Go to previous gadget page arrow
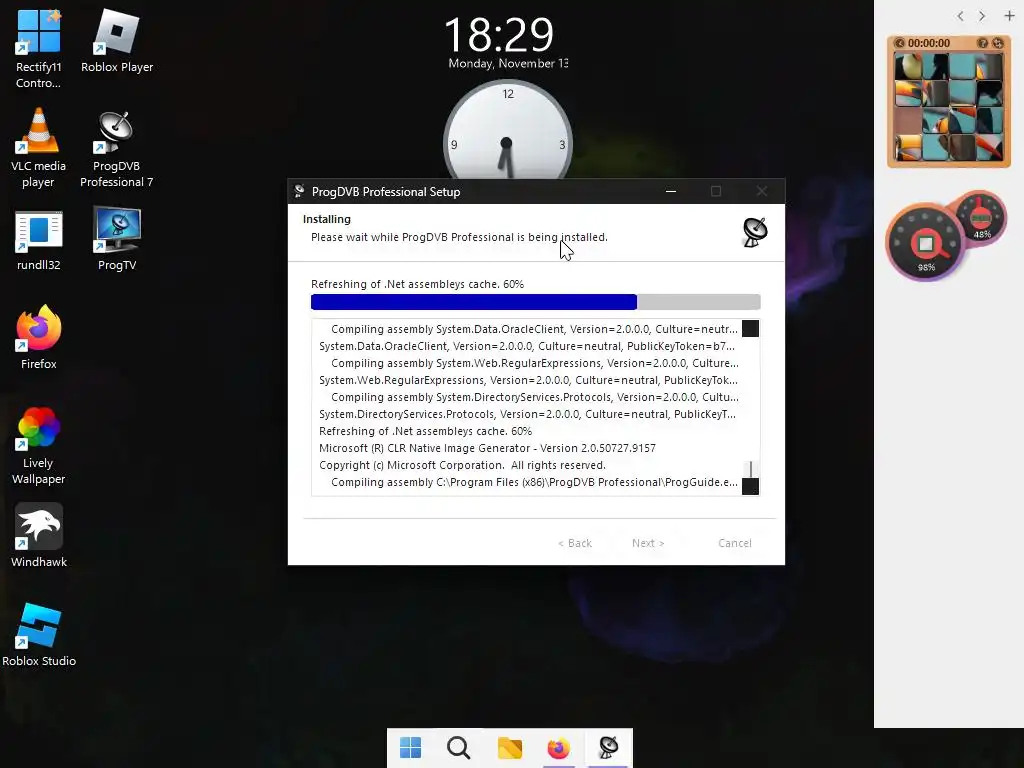The image size is (1024, 768). pyautogui.click(x=960, y=16)
